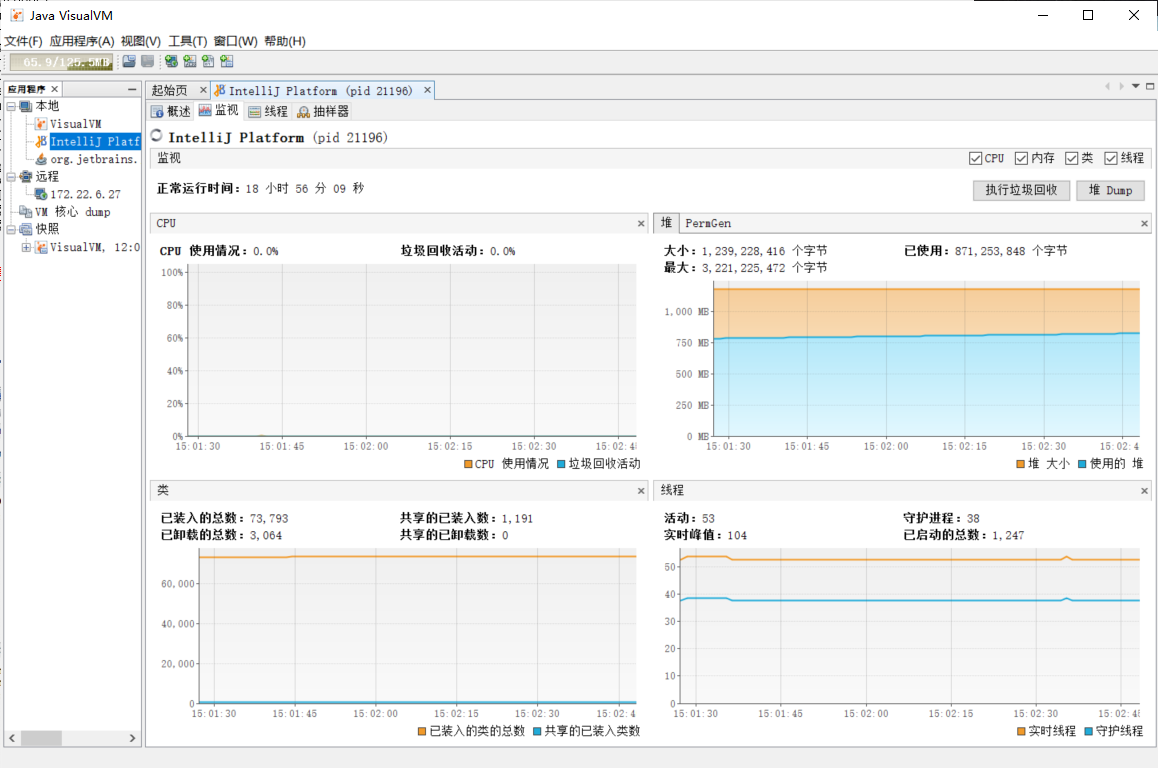Open the 监视 monitor subtab
The width and height of the screenshot is (1158, 768).
point(219,111)
